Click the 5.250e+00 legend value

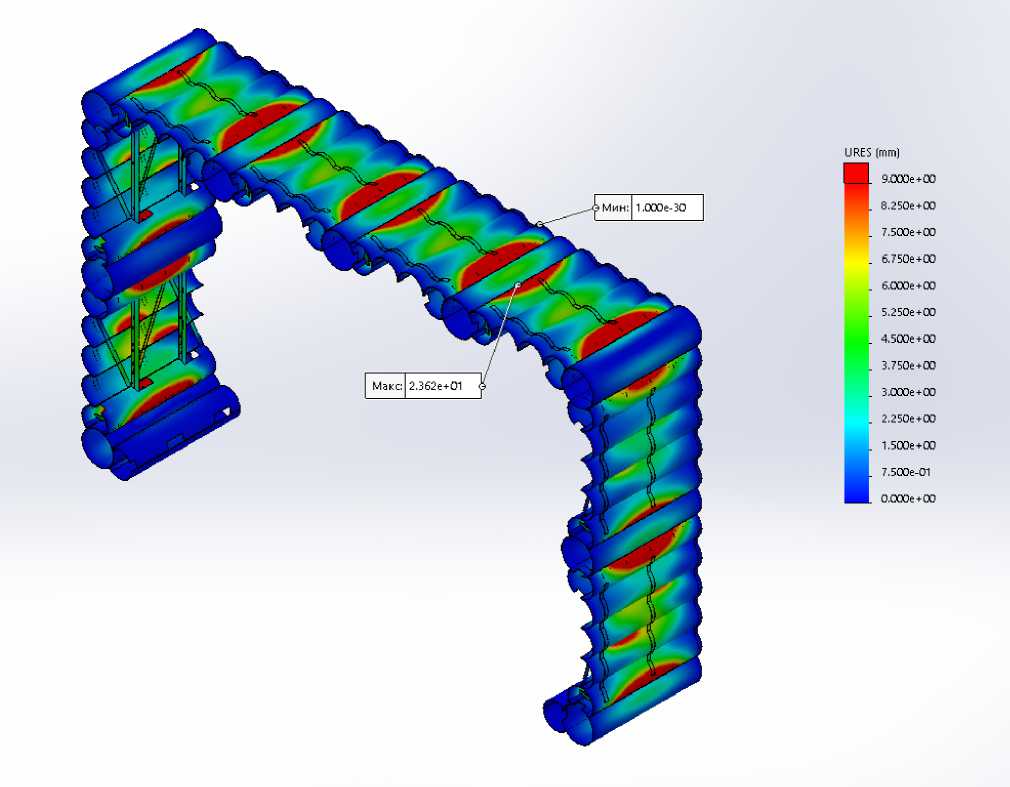click(x=908, y=312)
